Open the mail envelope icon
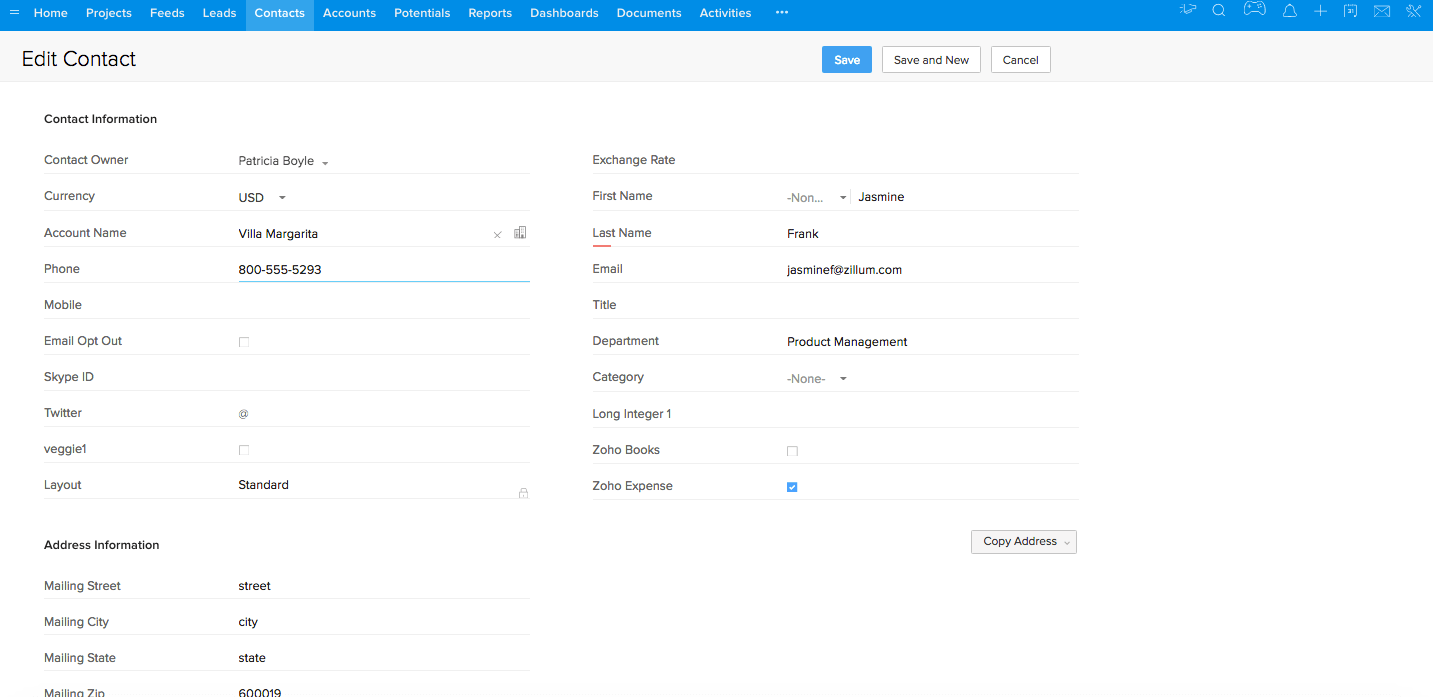Screen dimensions: 1433x697 coord(1382,12)
